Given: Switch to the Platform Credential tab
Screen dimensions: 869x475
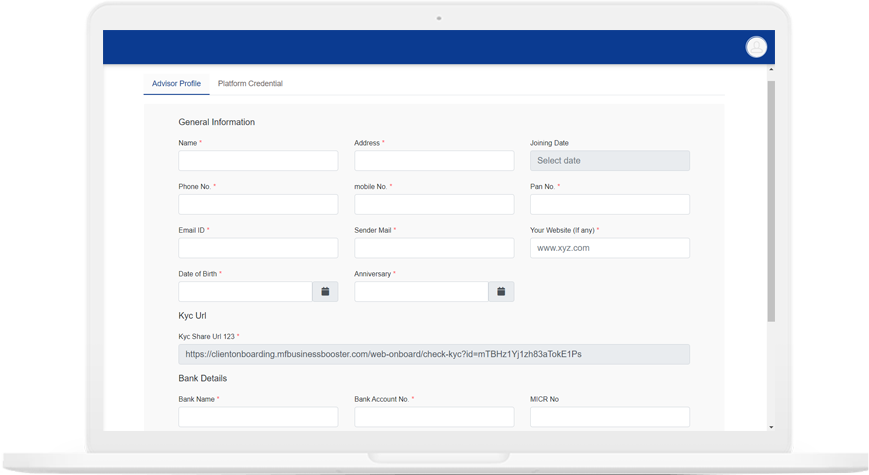Looking at the screenshot, I should tap(250, 84).
